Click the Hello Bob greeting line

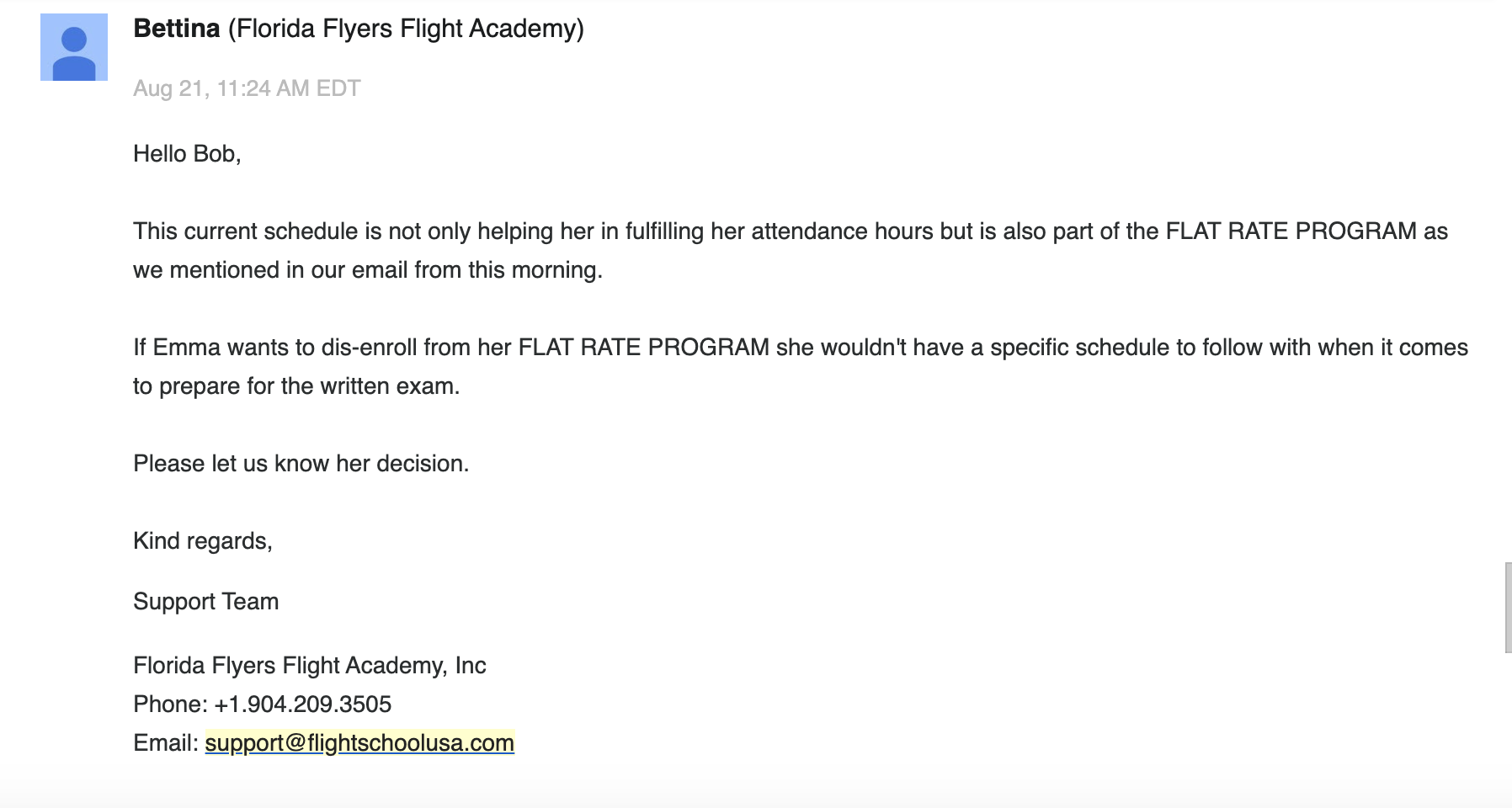tap(187, 153)
